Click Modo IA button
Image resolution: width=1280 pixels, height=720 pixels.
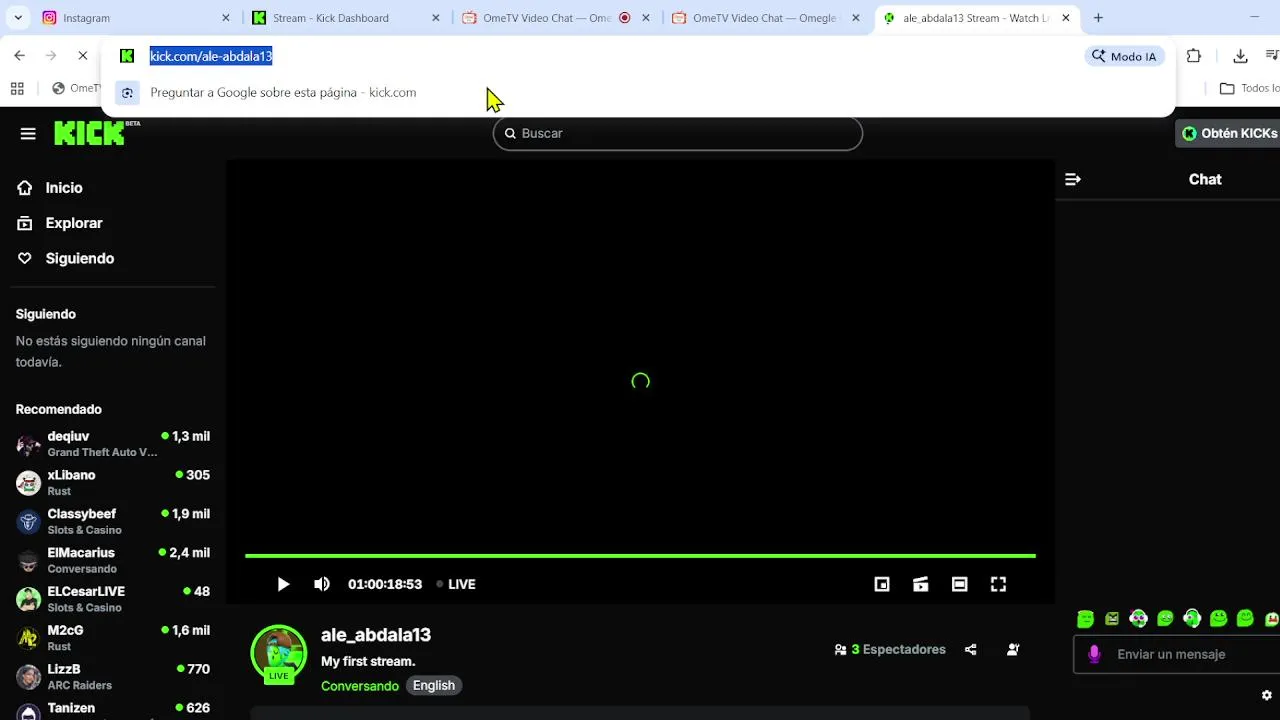(1124, 56)
